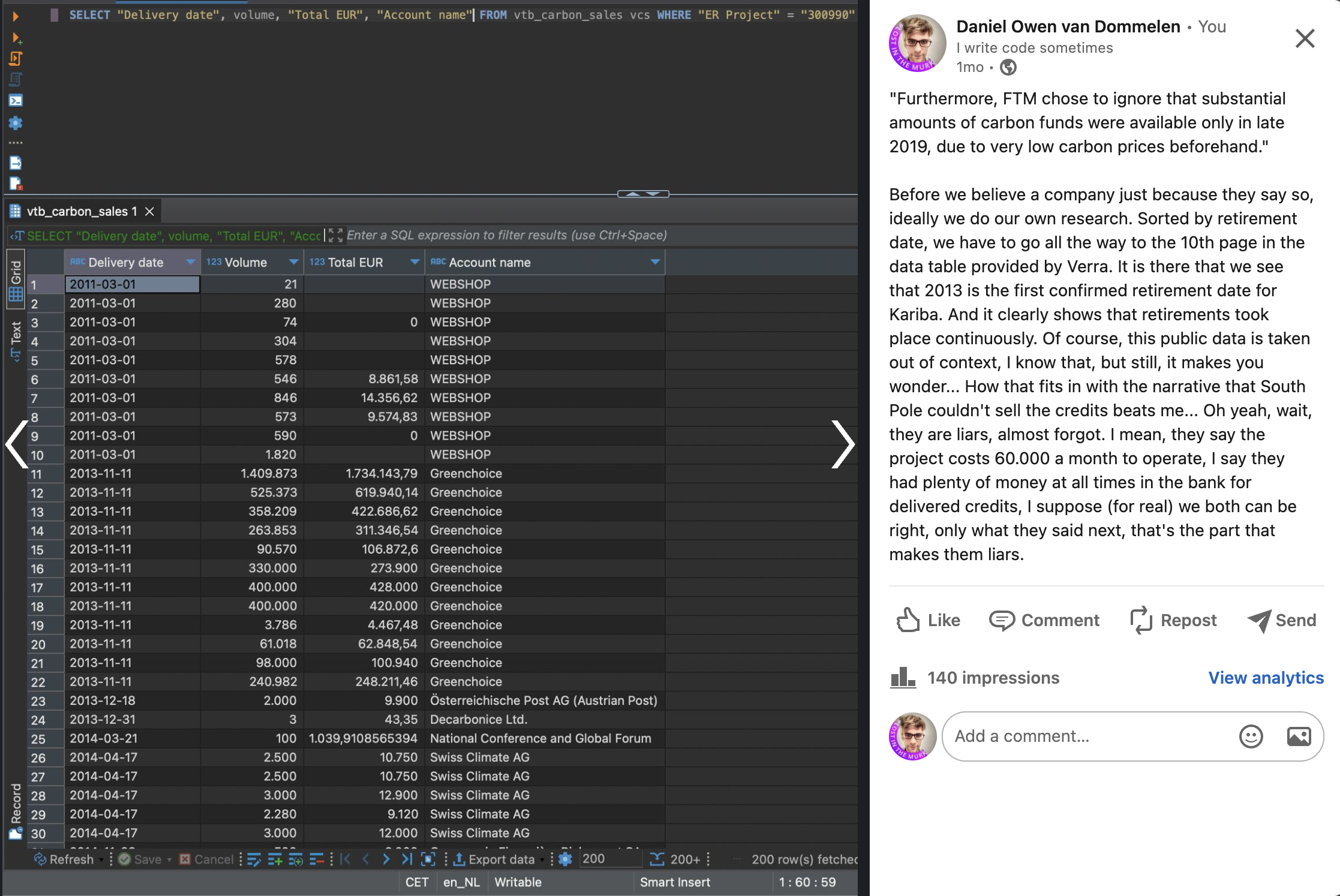This screenshot has height=896, width=1340.
Task: Click the duplicate row icon in bottom toolbar
Action: pos(296,859)
